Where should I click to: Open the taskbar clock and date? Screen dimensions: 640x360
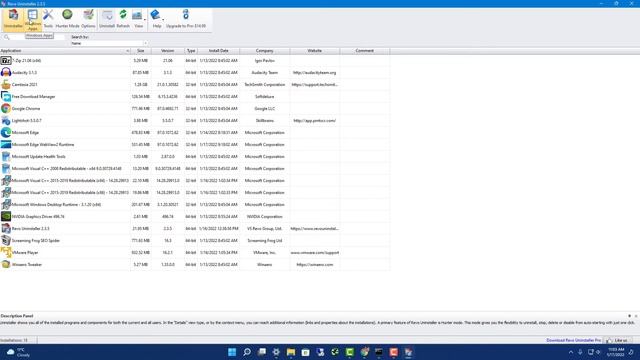click(616, 352)
